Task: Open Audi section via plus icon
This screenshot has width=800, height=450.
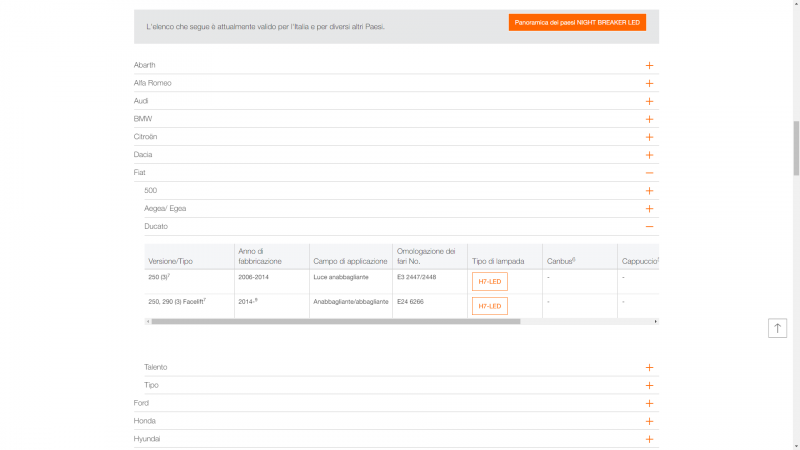Action: pos(649,101)
